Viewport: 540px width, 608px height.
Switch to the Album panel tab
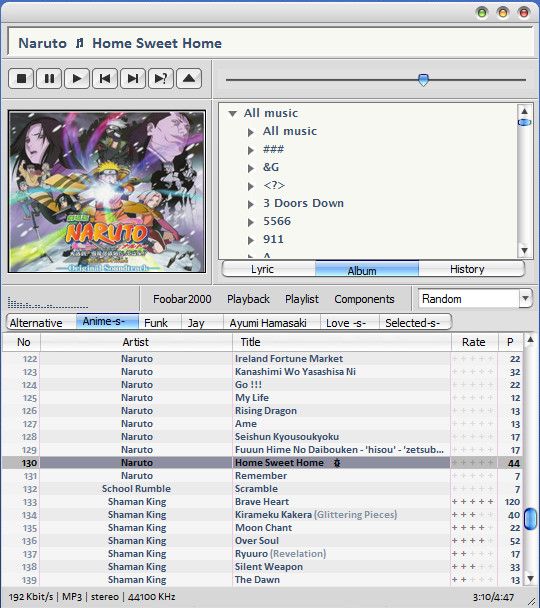coord(367,269)
